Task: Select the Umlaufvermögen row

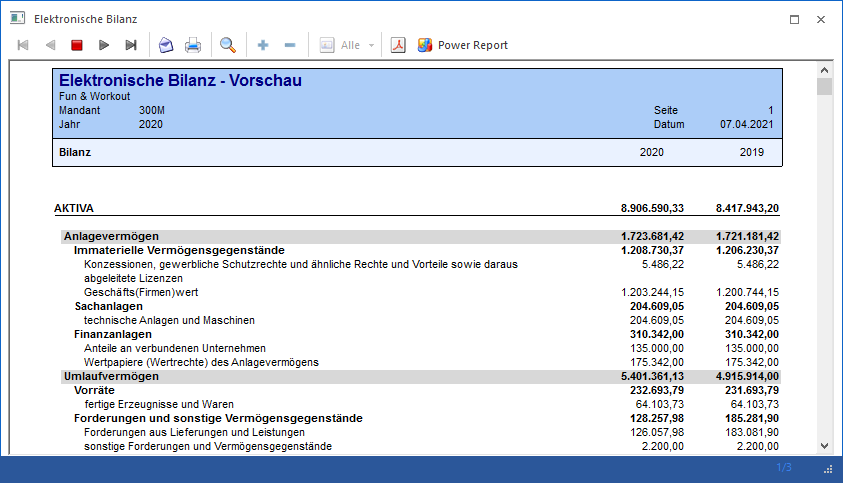Action: pos(421,376)
